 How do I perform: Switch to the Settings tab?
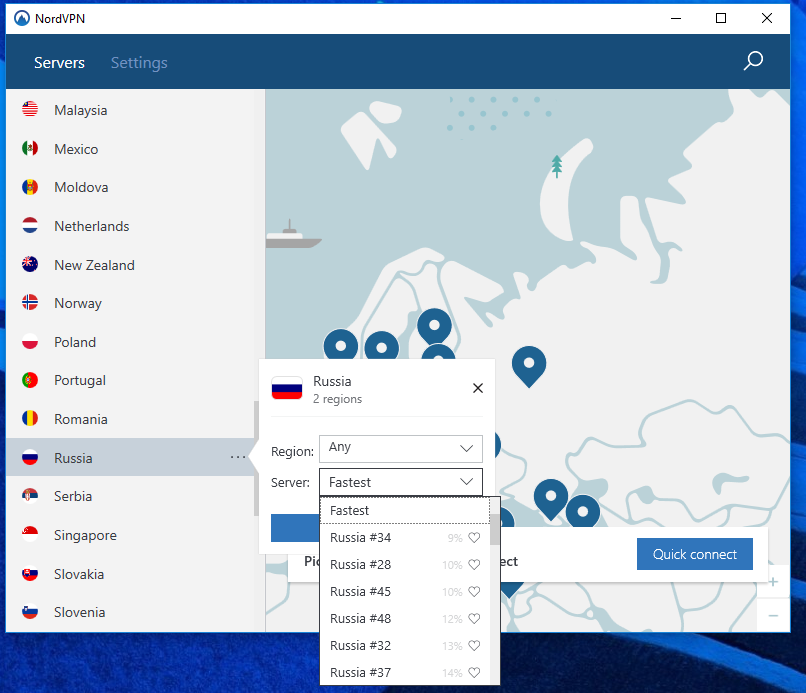139,63
